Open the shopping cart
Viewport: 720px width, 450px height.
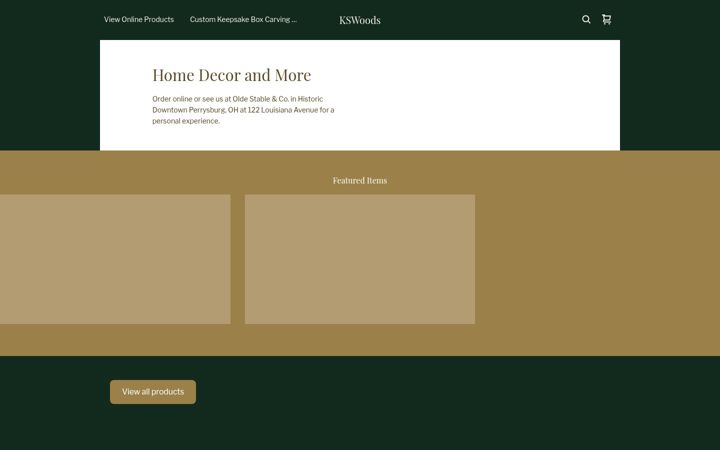pos(607,19)
